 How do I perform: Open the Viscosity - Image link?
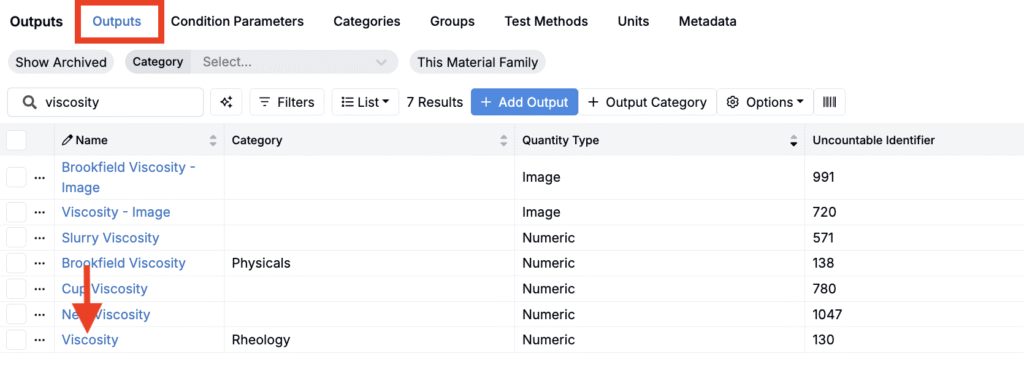(x=116, y=212)
